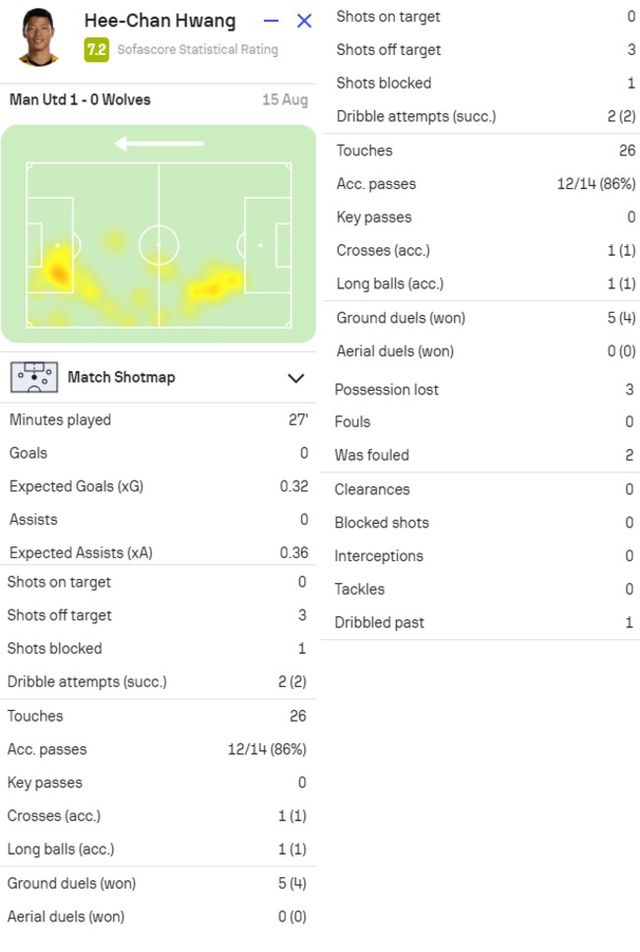Click the Dribbled past stat row

click(484, 622)
